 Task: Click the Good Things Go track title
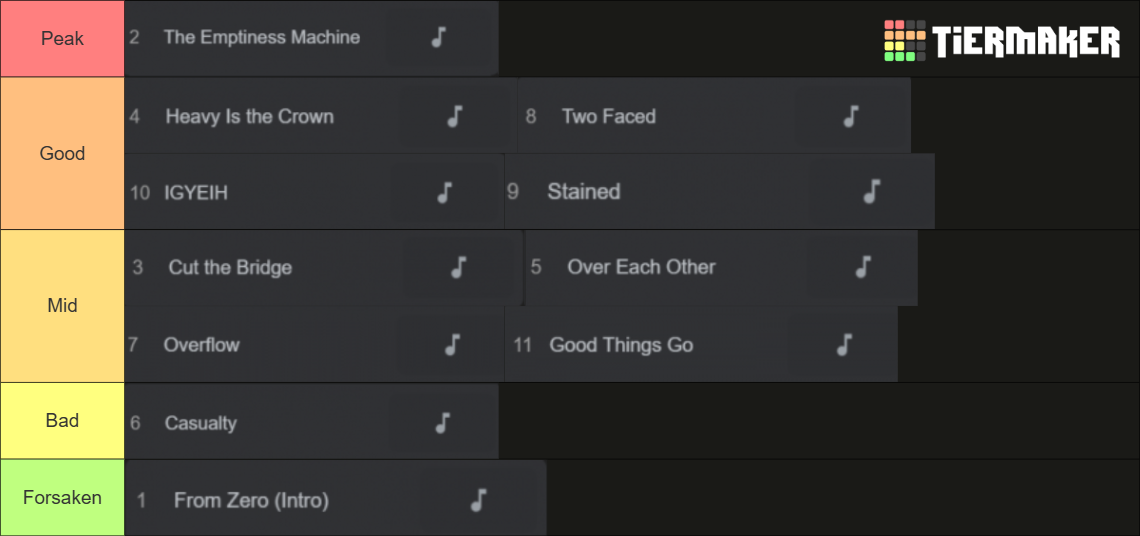point(621,344)
